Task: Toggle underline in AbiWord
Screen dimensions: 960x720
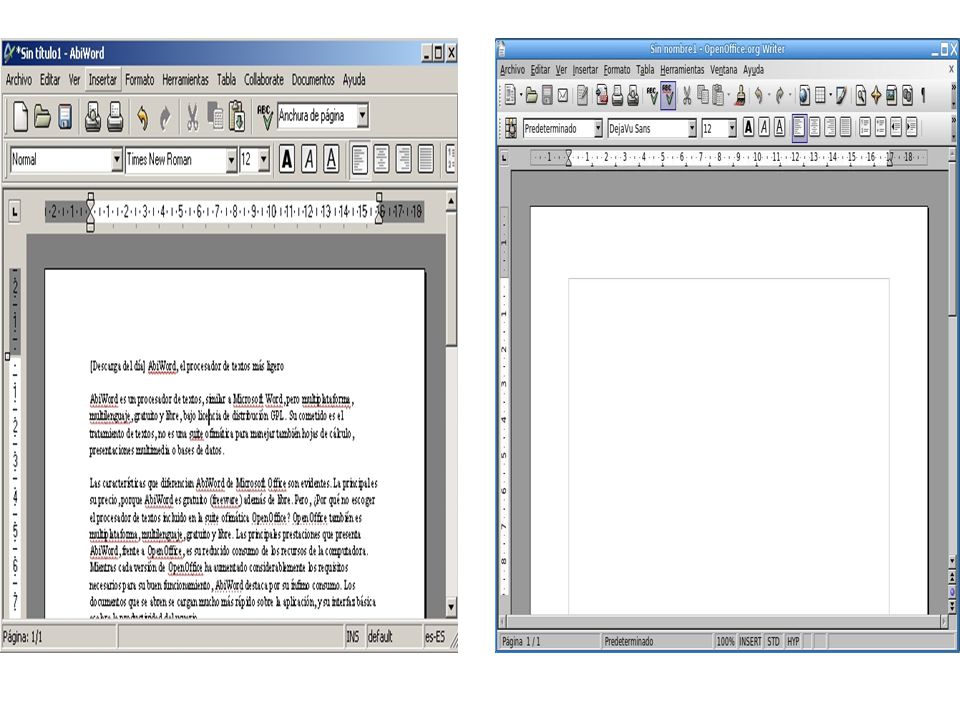Action: click(x=331, y=159)
